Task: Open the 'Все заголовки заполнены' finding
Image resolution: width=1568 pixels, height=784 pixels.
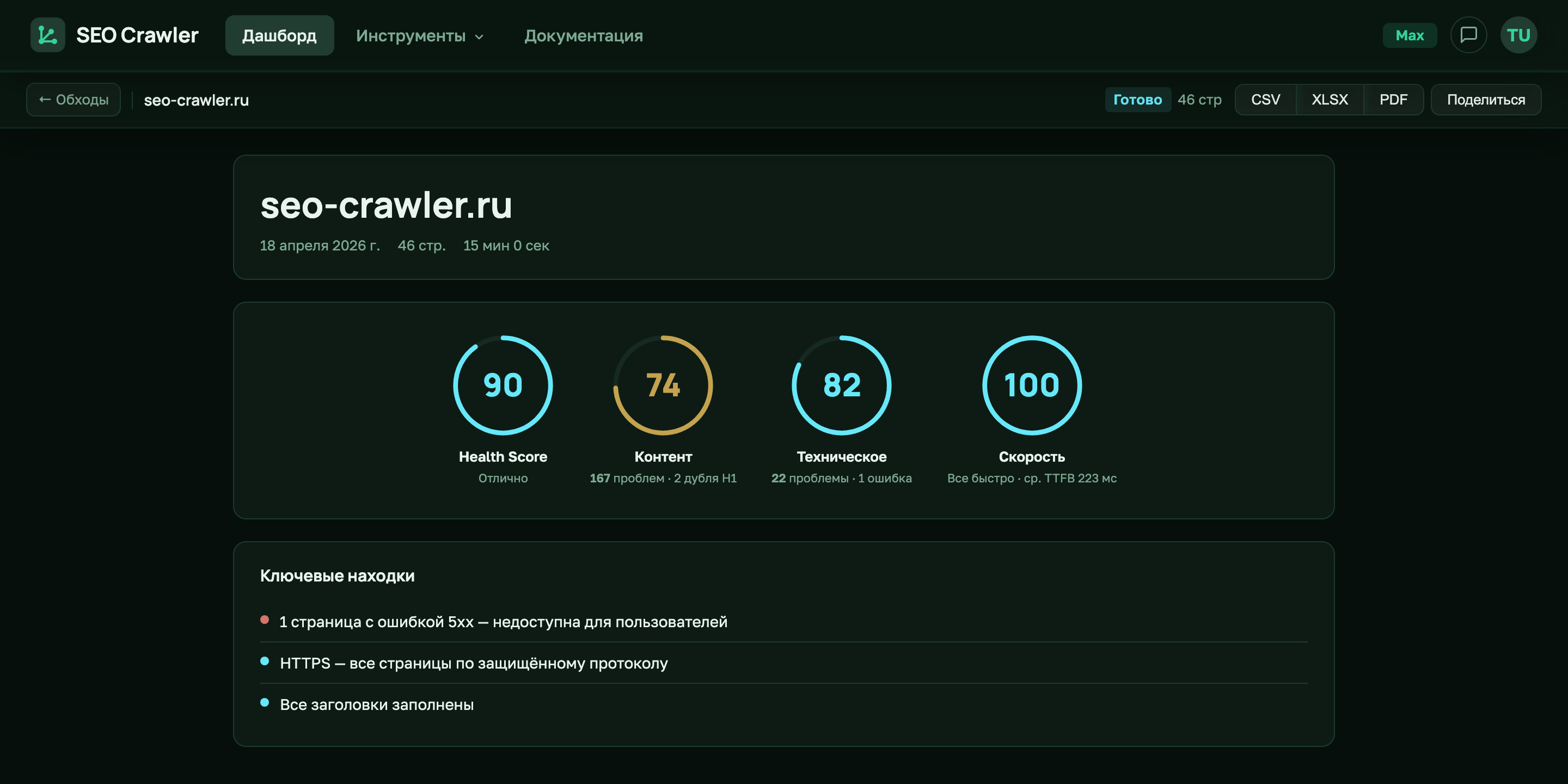Action: [783, 705]
